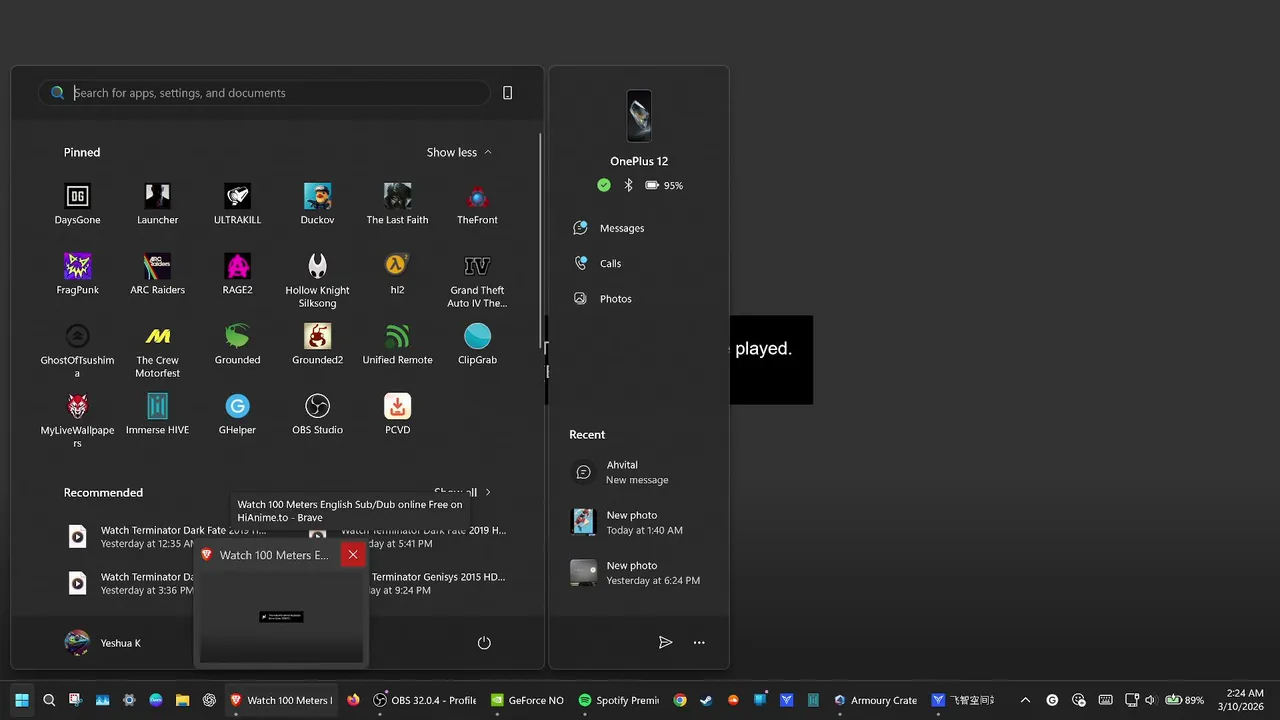Open Yeshua K user account menu
Image resolution: width=1280 pixels, height=720 pixels.
pyautogui.click(x=103, y=643)
